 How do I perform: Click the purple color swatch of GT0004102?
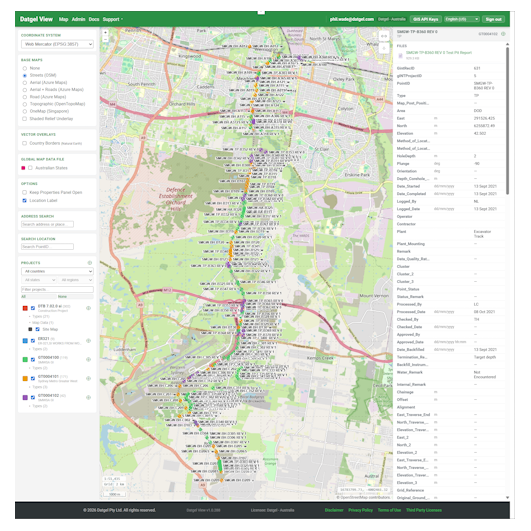[x=25, y=397]
